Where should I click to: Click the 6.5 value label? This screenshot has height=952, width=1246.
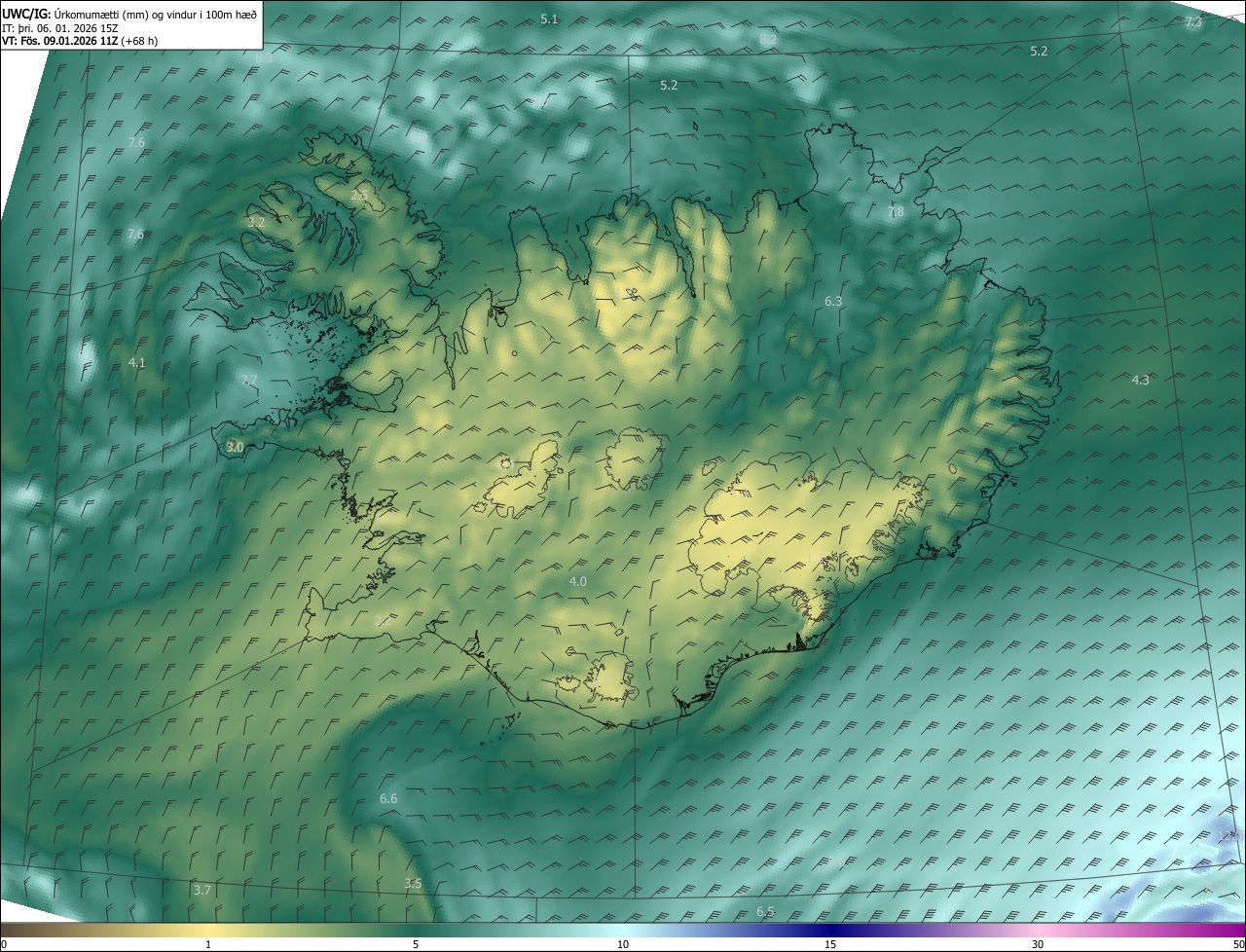[765, 912]
